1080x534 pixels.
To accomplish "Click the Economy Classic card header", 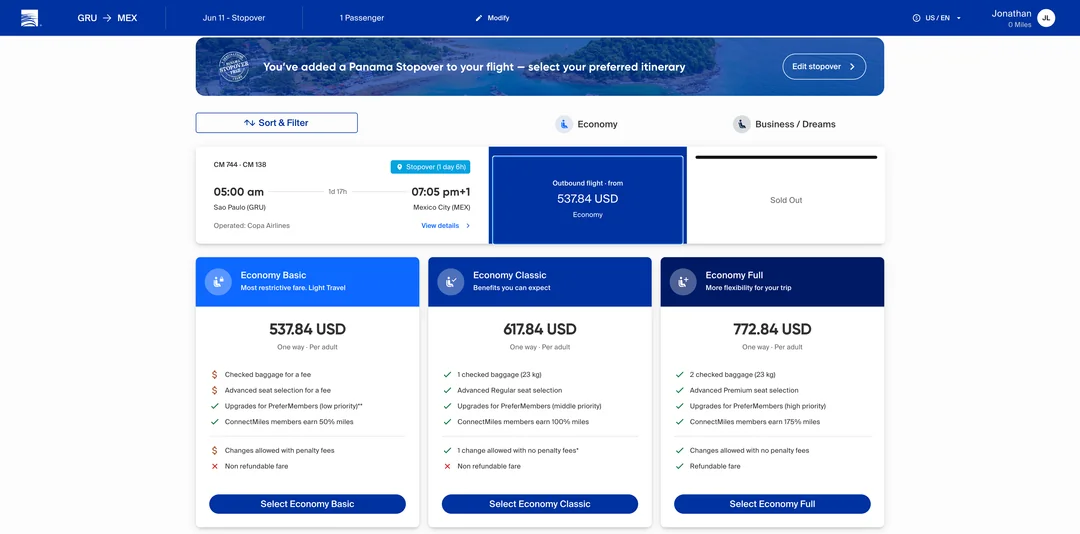I will click(539, 282).
